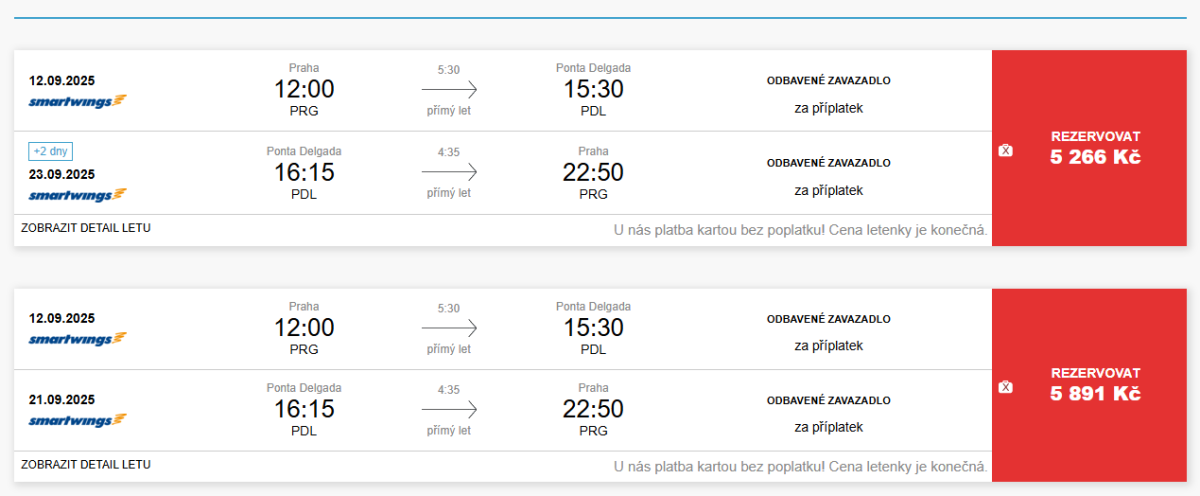Click the Smartwings logo beside the 23.09.2025 return flight
This screenshot has height=496, width=1200.
tap(77, 194)
